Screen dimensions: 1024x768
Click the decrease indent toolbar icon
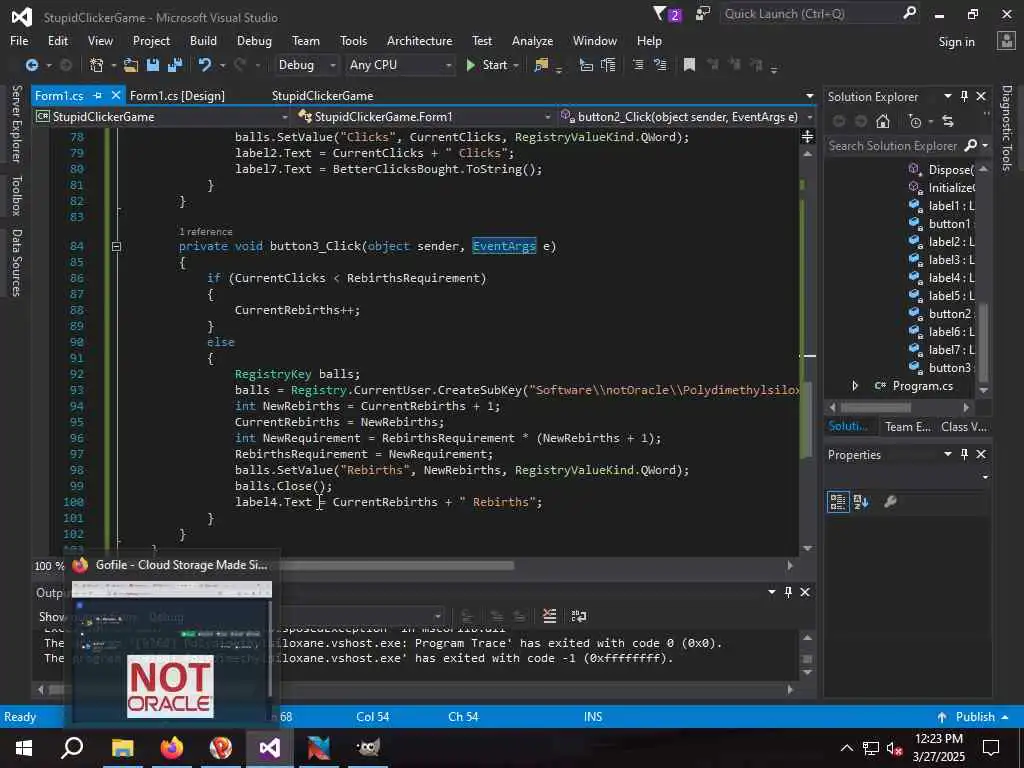pos(586,65)
